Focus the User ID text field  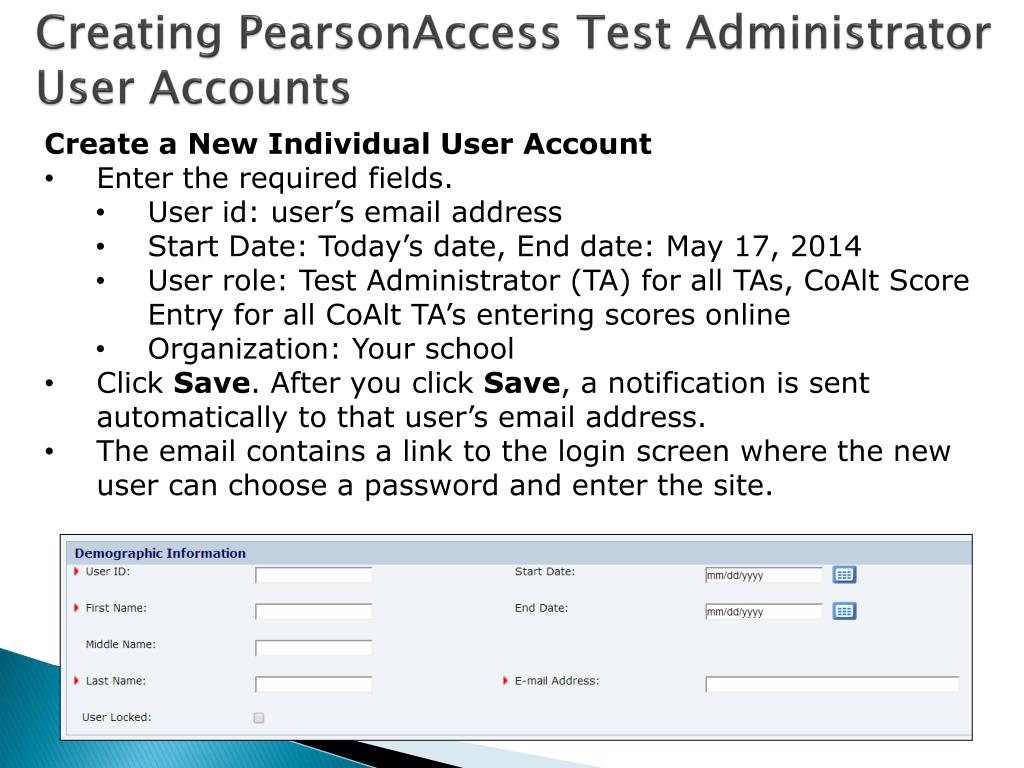click(x=313, y=575)
